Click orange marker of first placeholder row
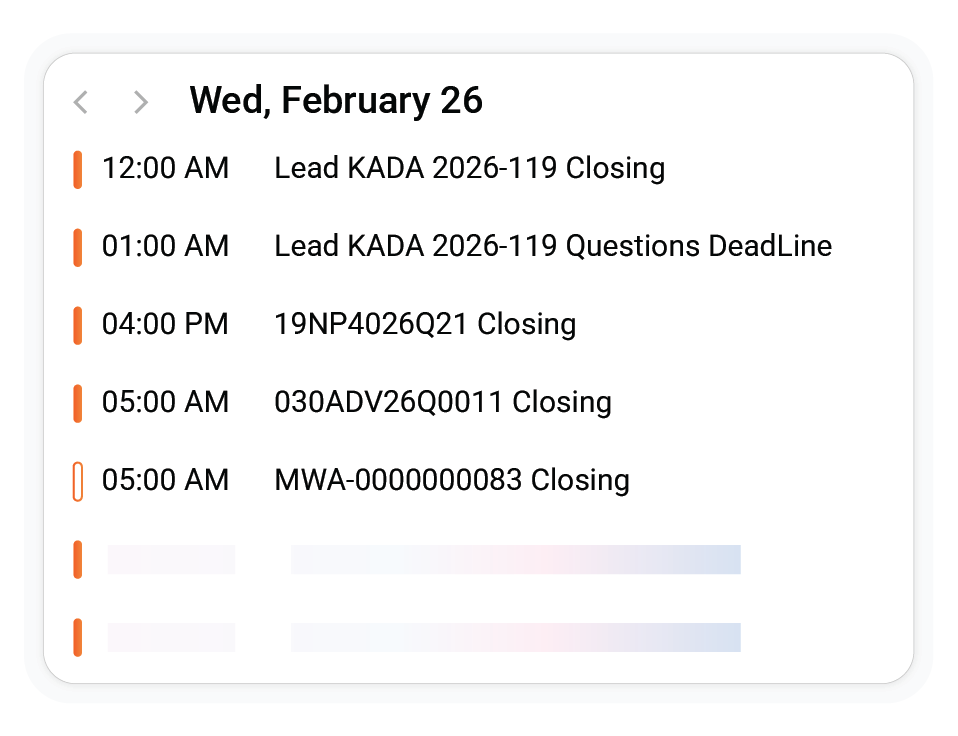The width and height of the screenshot is (958, 736). [x=78, y=559]
